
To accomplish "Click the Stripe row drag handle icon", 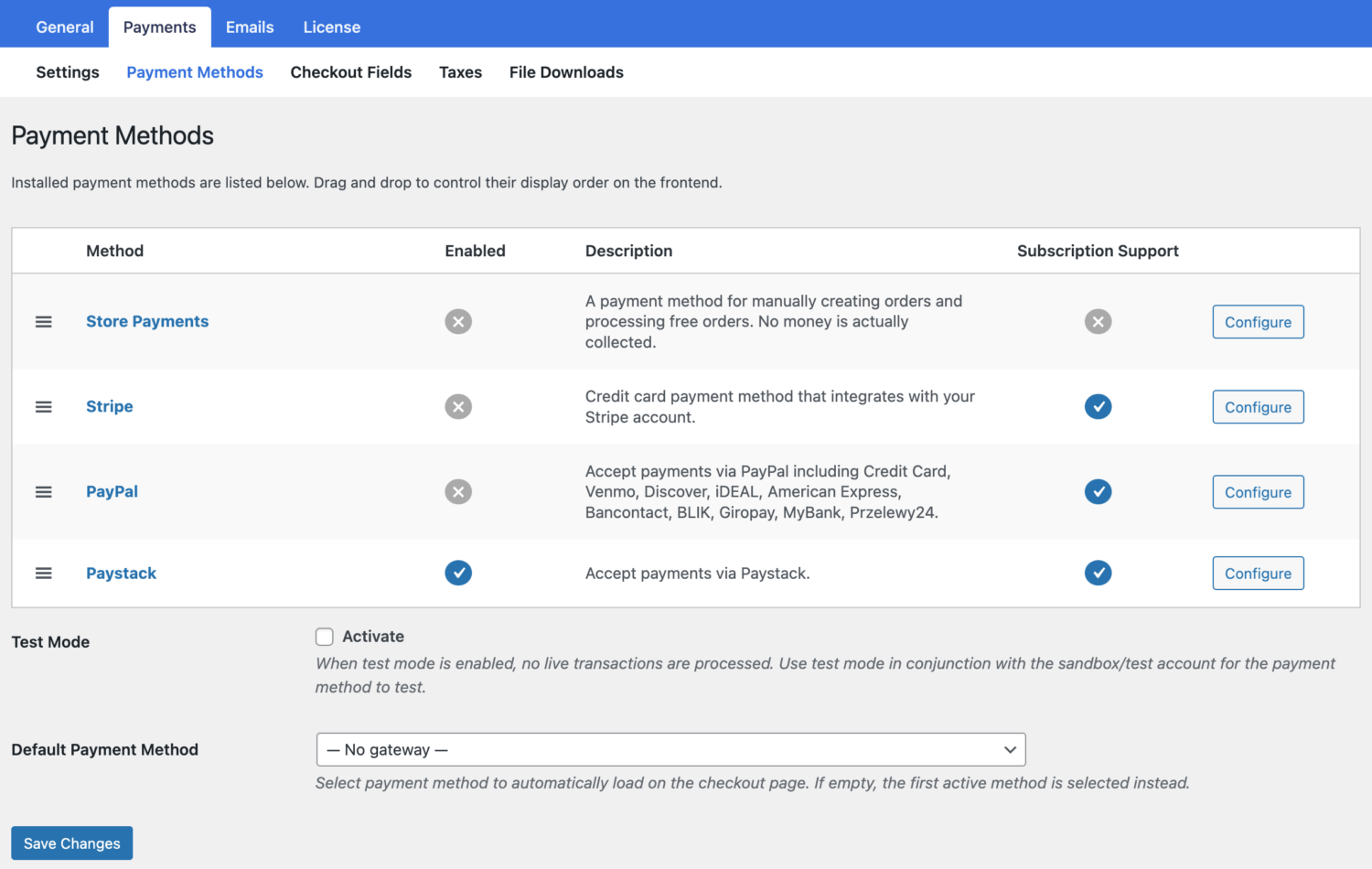I will pos(43,407).
